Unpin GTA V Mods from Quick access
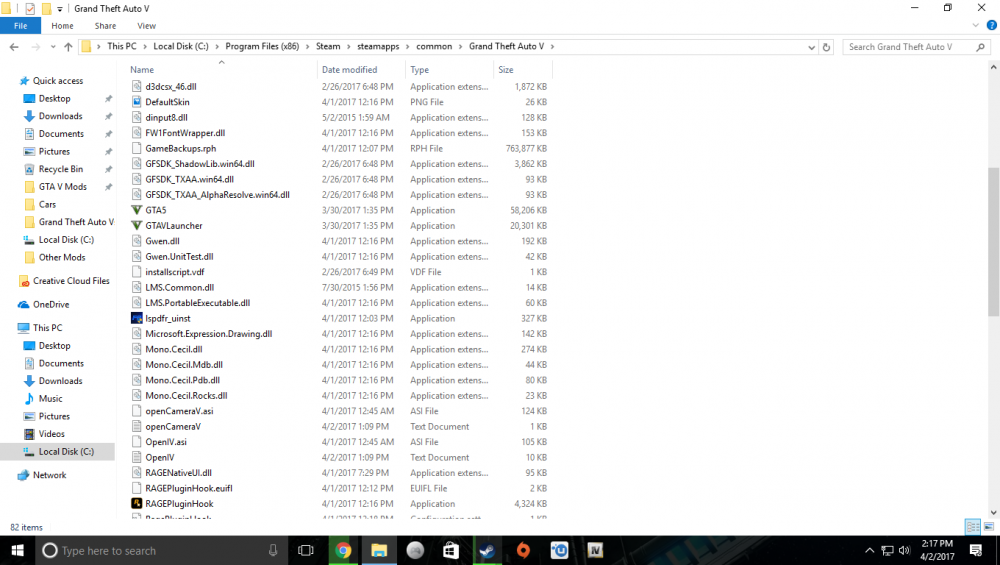Image resolution: width=1000 pixels, height=565 pixels. click(108, 187)
